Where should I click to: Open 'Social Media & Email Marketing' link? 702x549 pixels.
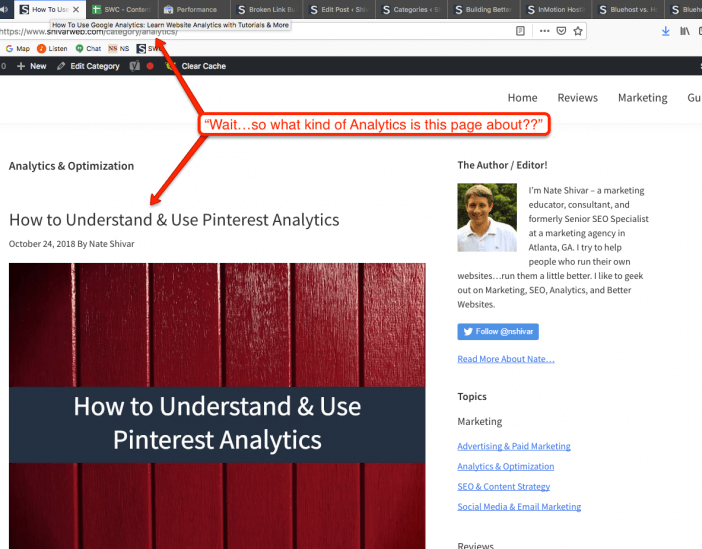click(519, 507)
